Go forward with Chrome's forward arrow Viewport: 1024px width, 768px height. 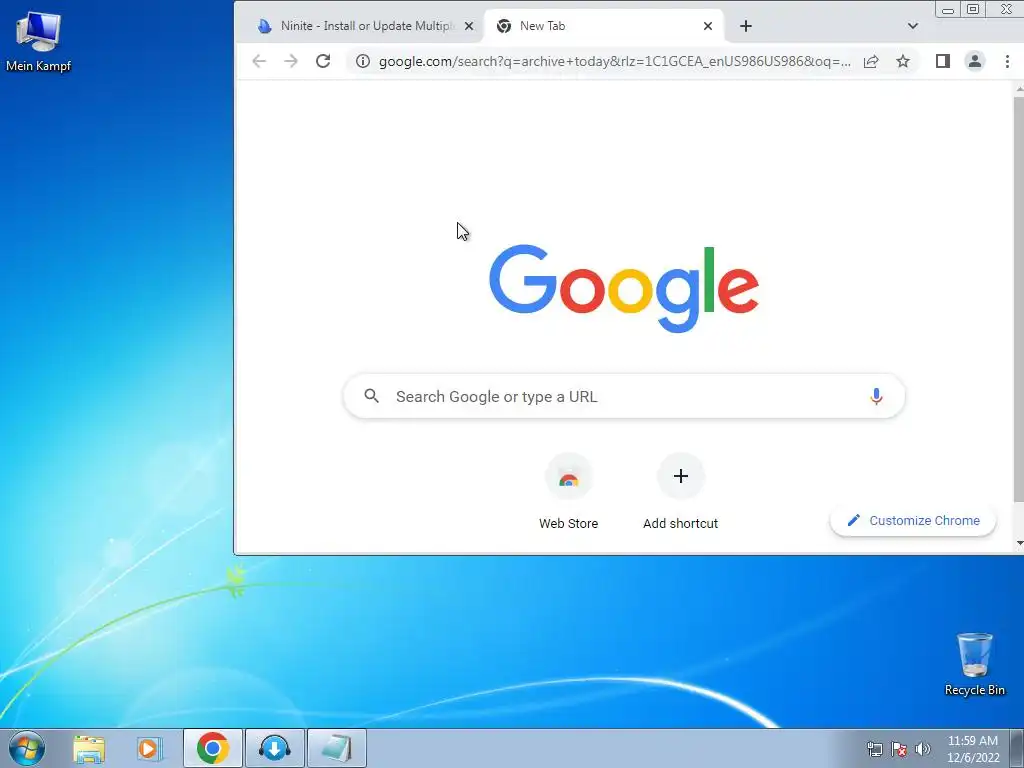click(x=291, y=61)
